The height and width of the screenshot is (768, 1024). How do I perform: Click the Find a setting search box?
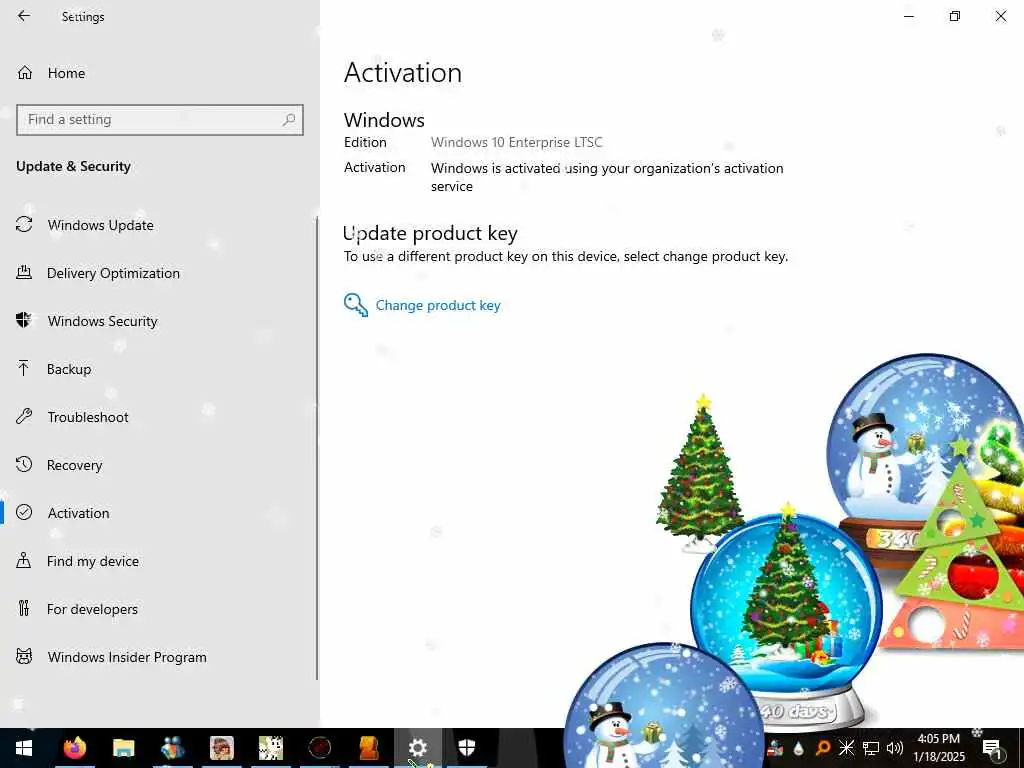[159, 120]
